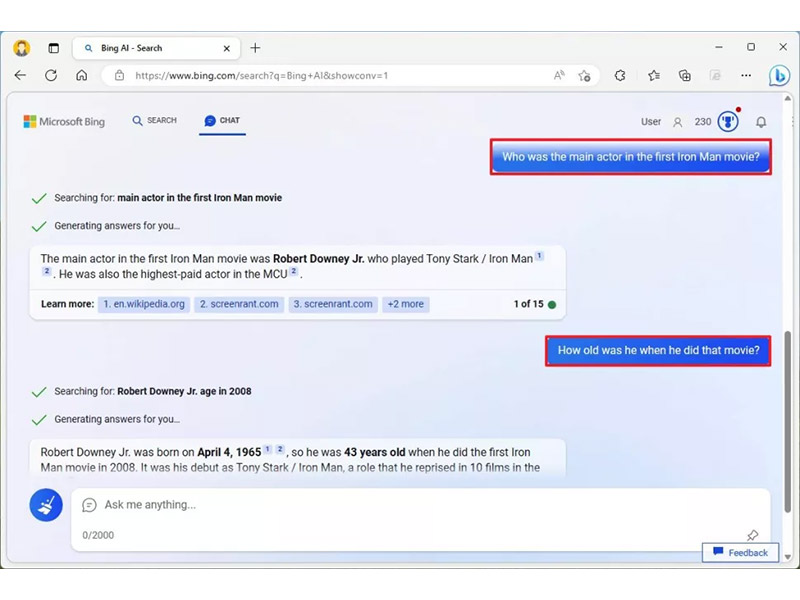Add this page to favorites
The width and height of the screenshot is (800, 600).
[x=584, y=76]
